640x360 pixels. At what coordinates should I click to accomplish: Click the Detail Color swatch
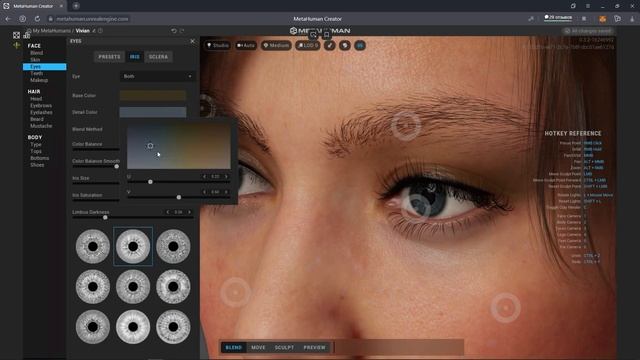coord(153,112)
